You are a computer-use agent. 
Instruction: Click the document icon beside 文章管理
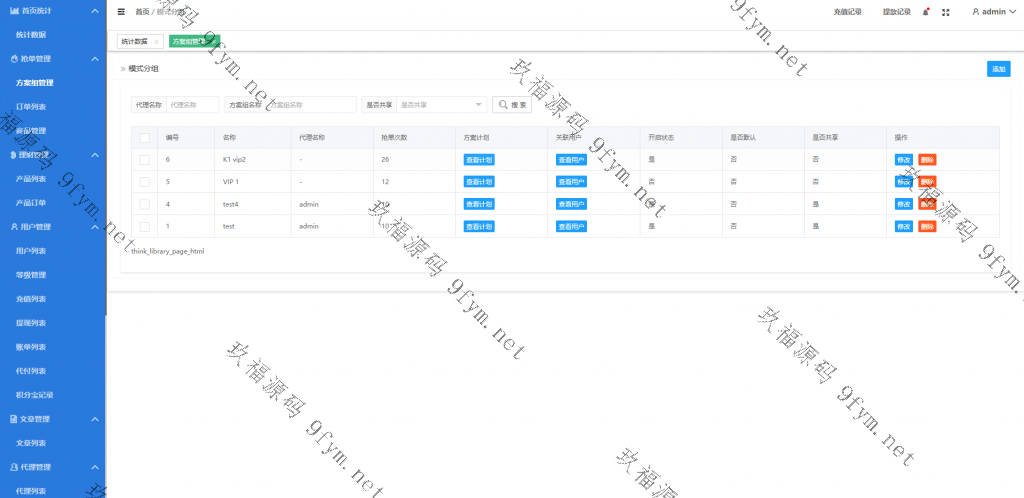click(14, 419)
